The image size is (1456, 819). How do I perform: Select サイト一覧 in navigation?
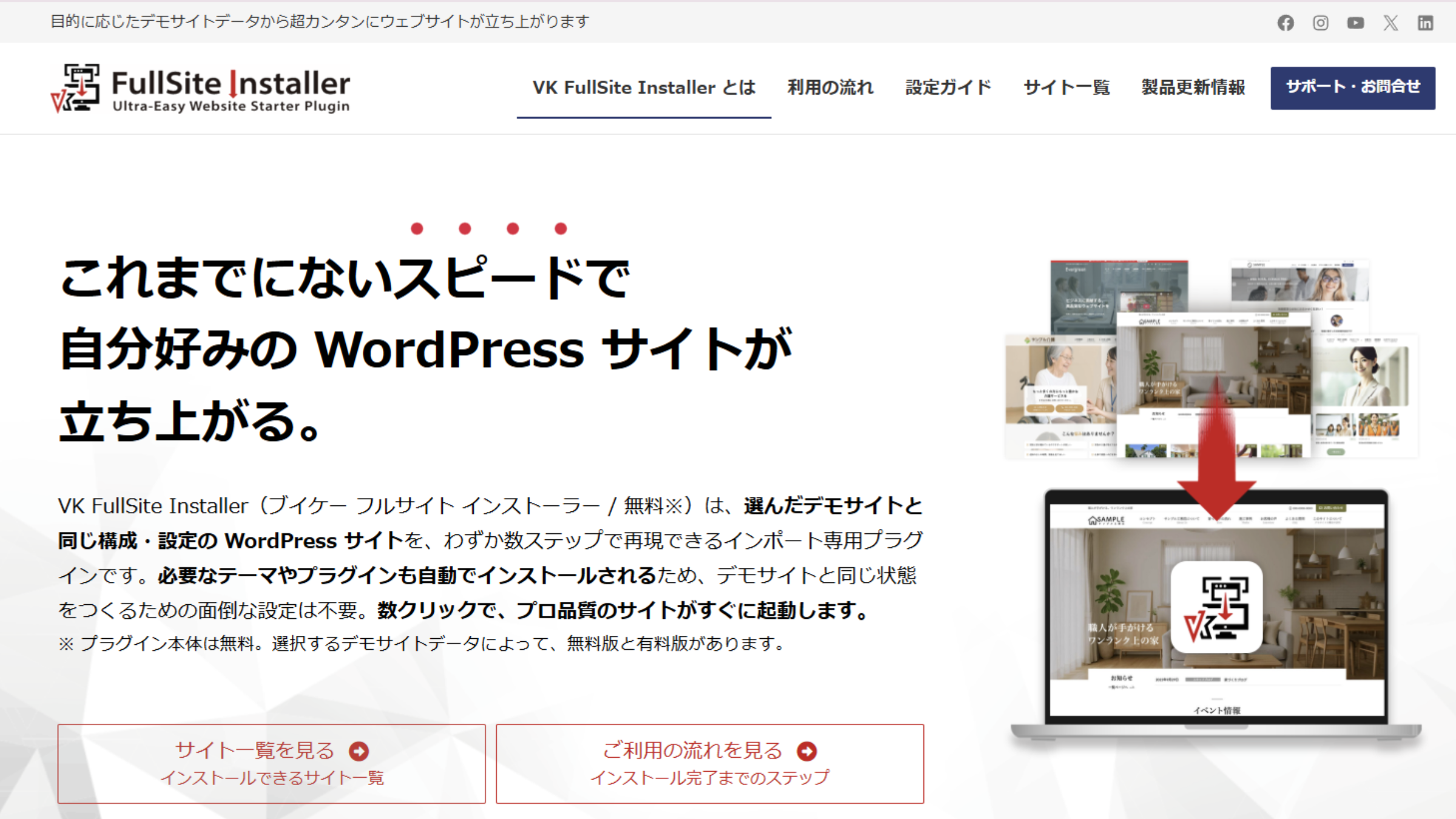(x=1067, y=88)
